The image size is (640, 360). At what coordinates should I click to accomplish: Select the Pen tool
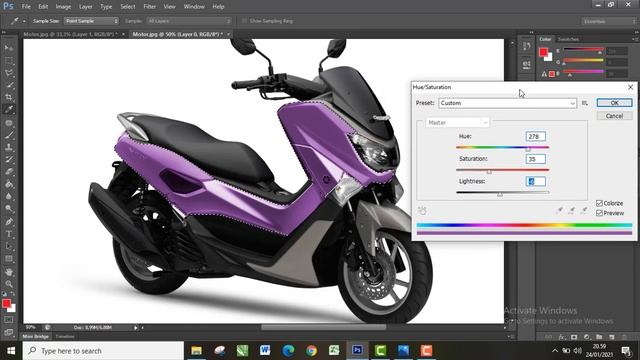point(9,222)
